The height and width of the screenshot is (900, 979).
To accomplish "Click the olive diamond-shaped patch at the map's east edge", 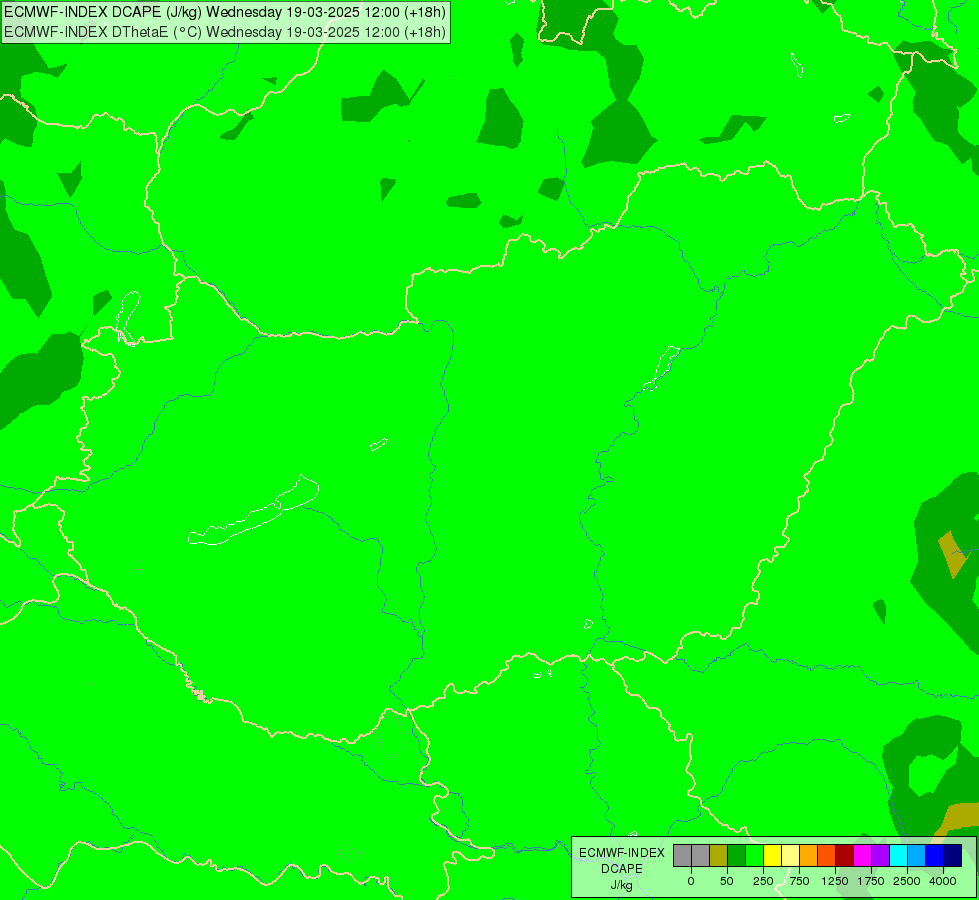I will pyautogui.click(x=954, y=554).
